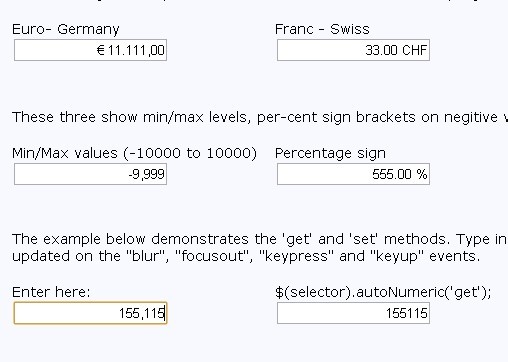Image resolution: width=508 pixels, height=362 pixels.
Task: Click the "Franc - Swiss" label
Action: tap(322, 29)
